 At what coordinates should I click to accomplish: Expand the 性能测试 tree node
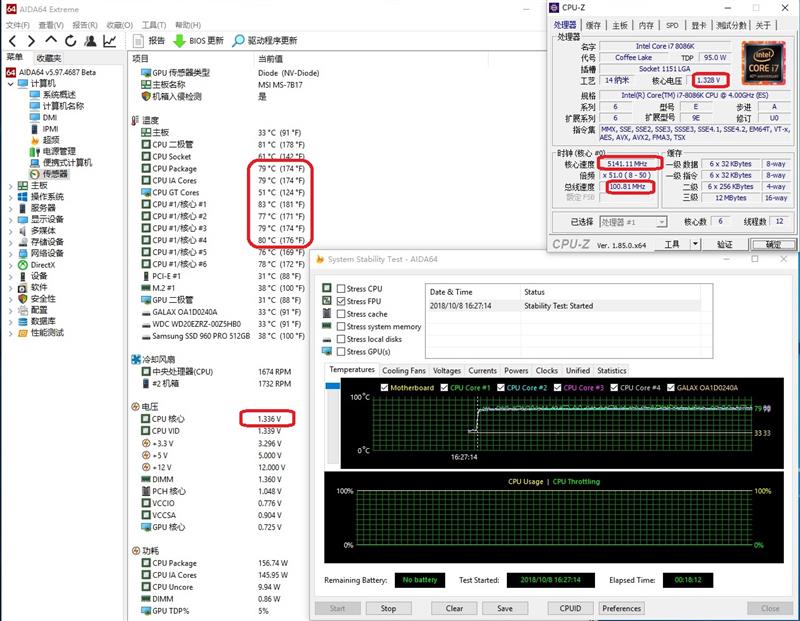(x=11, y=334)
